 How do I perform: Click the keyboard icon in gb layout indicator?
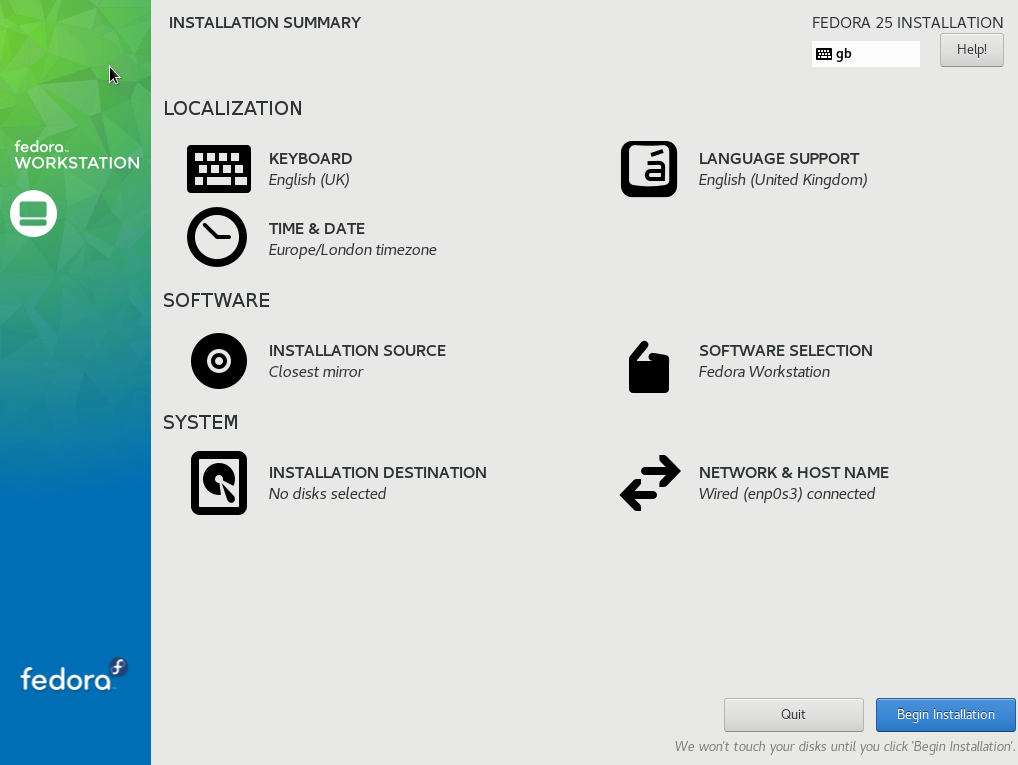tap(824, 54)
